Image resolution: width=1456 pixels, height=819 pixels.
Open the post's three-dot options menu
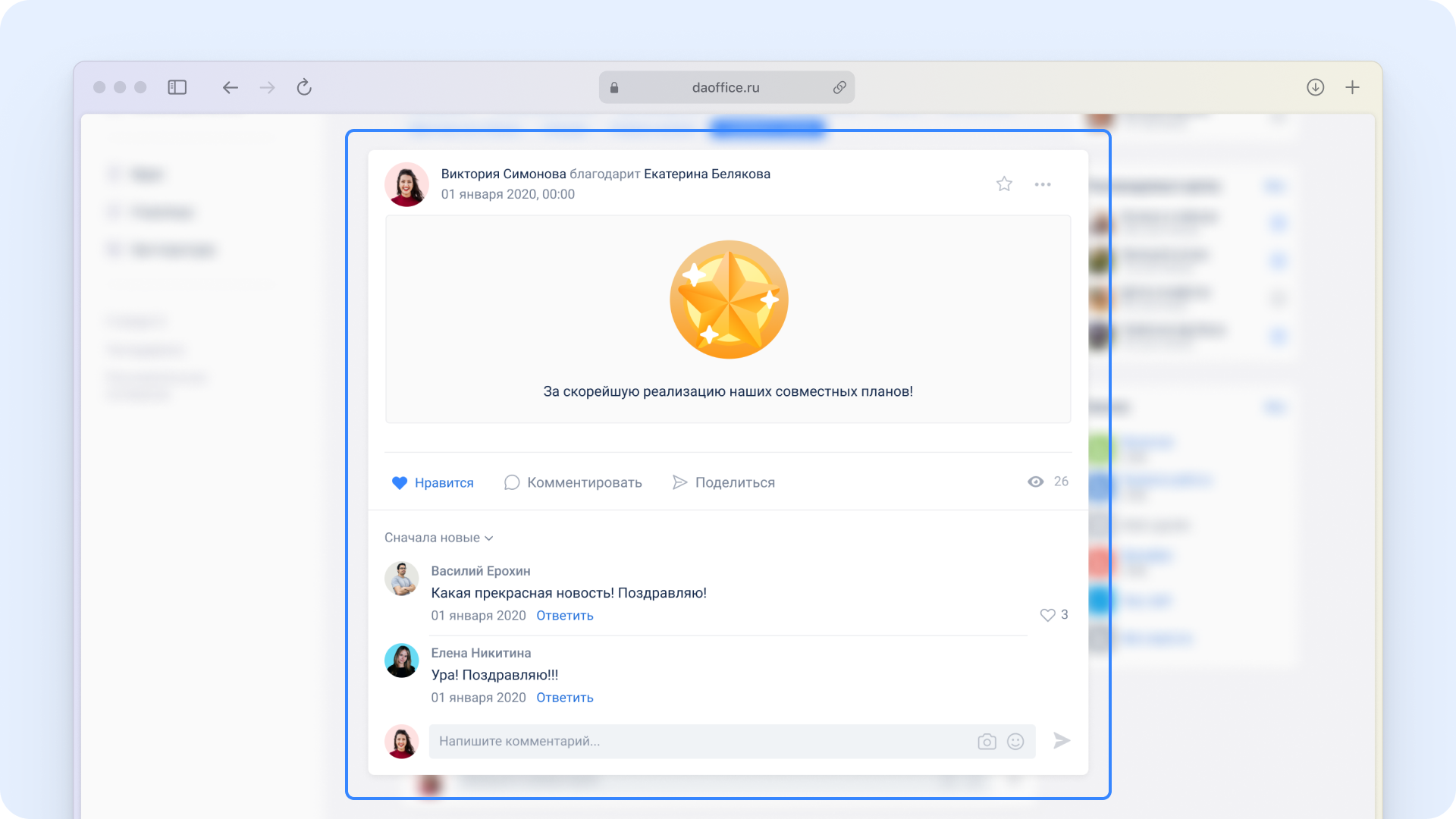1043,184
